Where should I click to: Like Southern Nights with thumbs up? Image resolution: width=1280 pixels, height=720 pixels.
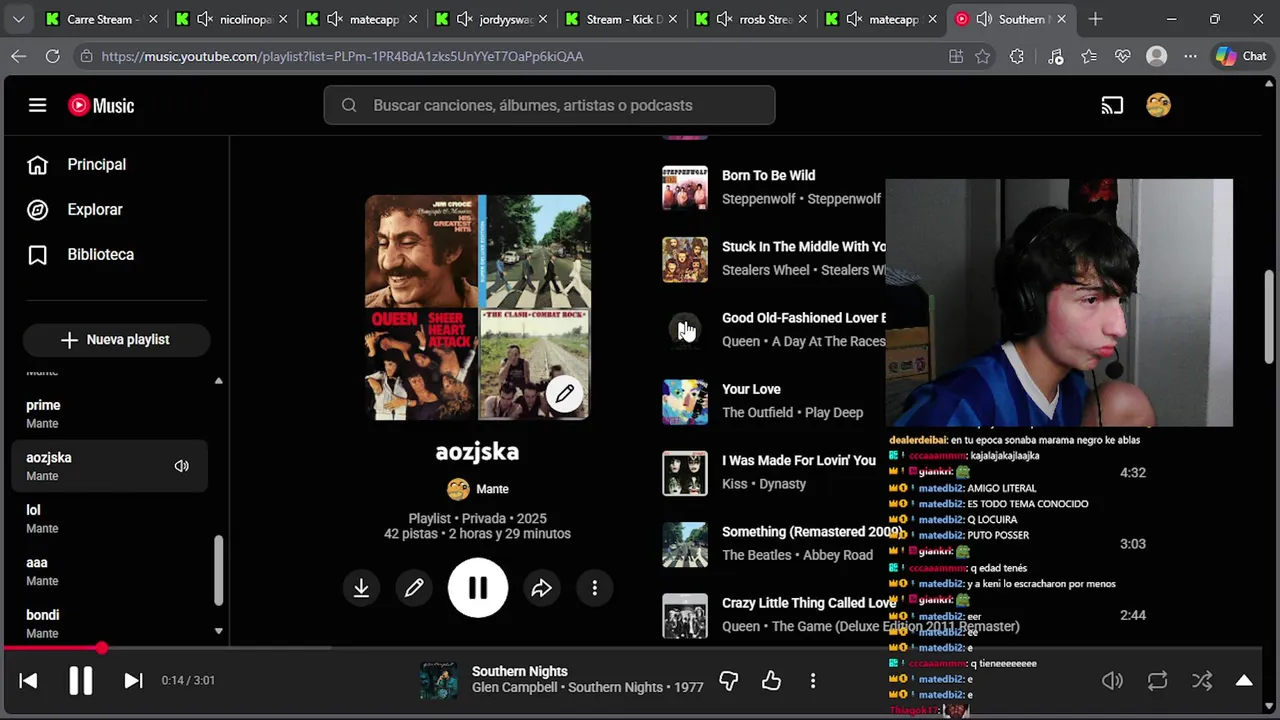(771, 681)
